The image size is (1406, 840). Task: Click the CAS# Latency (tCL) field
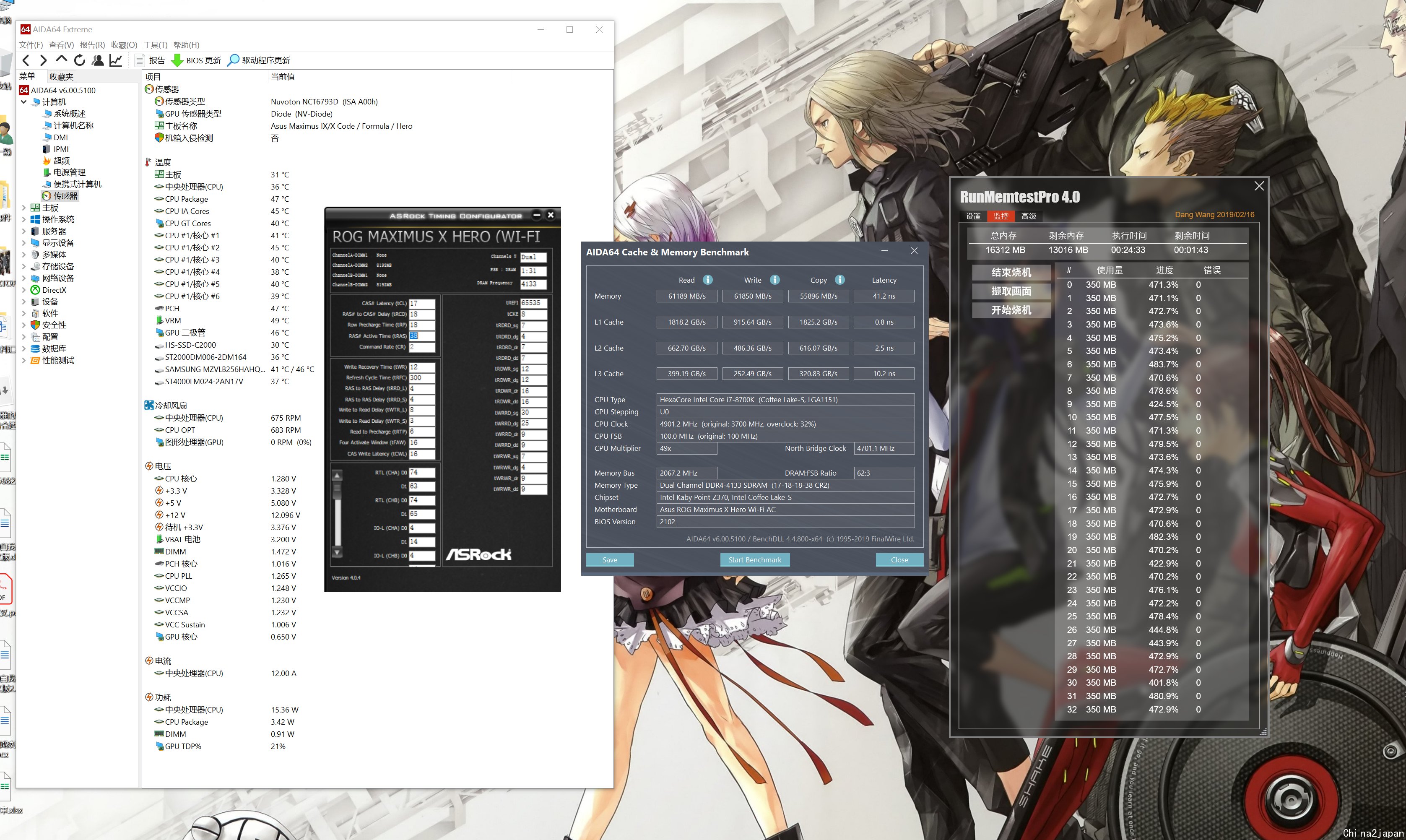coord(421,303)
